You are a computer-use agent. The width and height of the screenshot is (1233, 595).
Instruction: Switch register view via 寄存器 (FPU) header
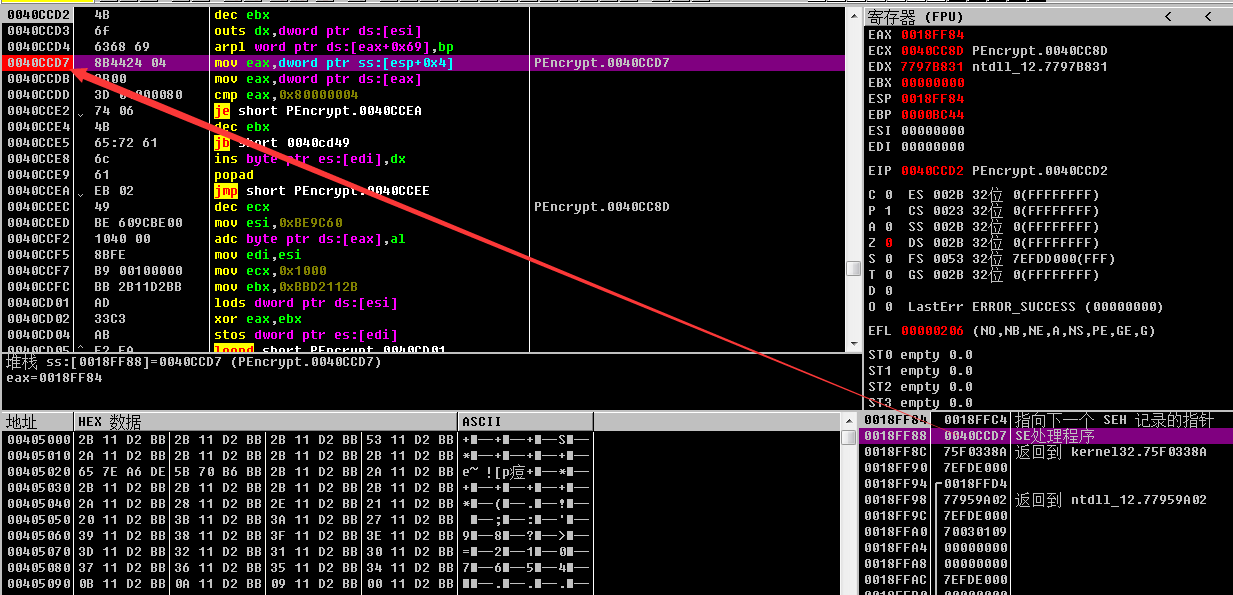(x=916, y=17)
